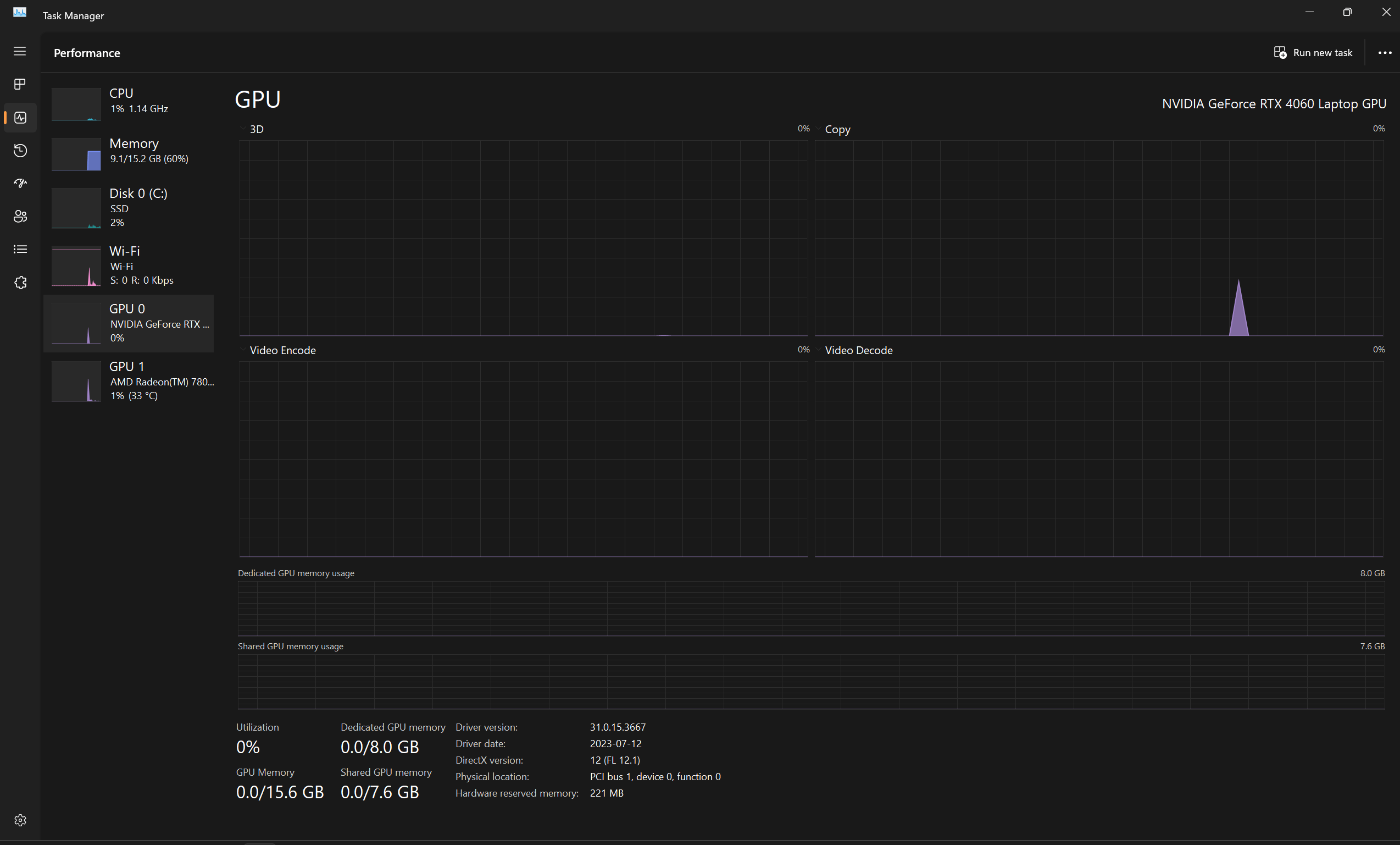Image resolution: width=1400 pixels, height=845 pixels.
Task: Open Task Manager settings gear
Action: (x=20, y=820)
